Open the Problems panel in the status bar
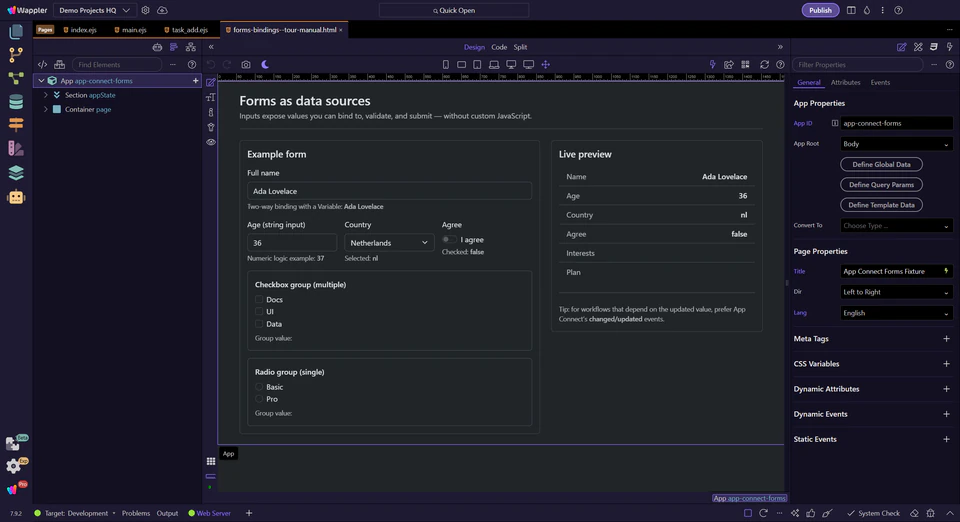The height and width of the screenshot is (522, 960). point(135,513)
